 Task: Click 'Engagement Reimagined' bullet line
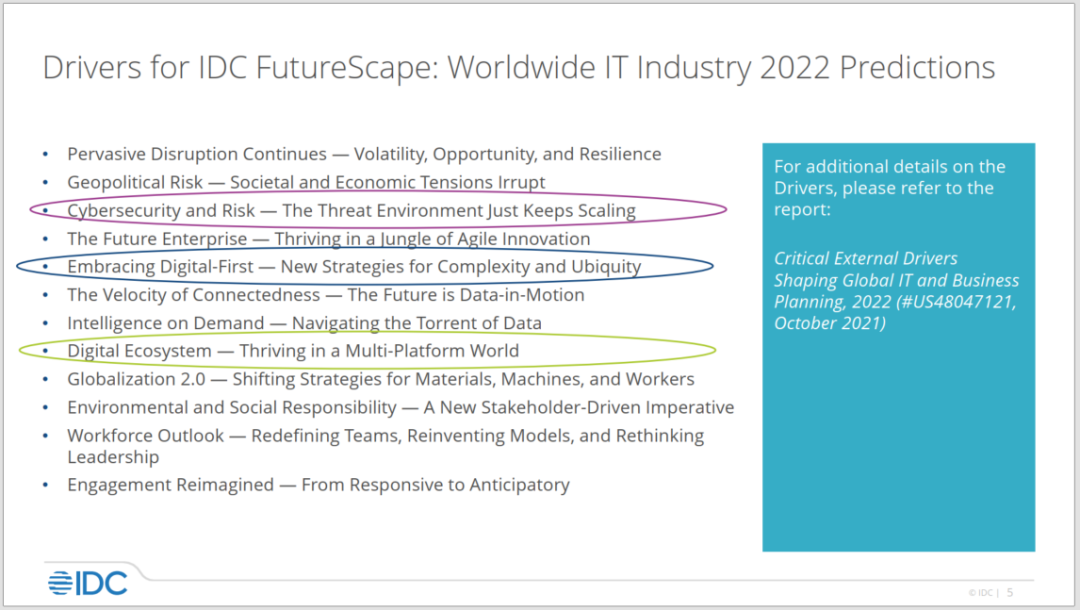coord(318,485)
